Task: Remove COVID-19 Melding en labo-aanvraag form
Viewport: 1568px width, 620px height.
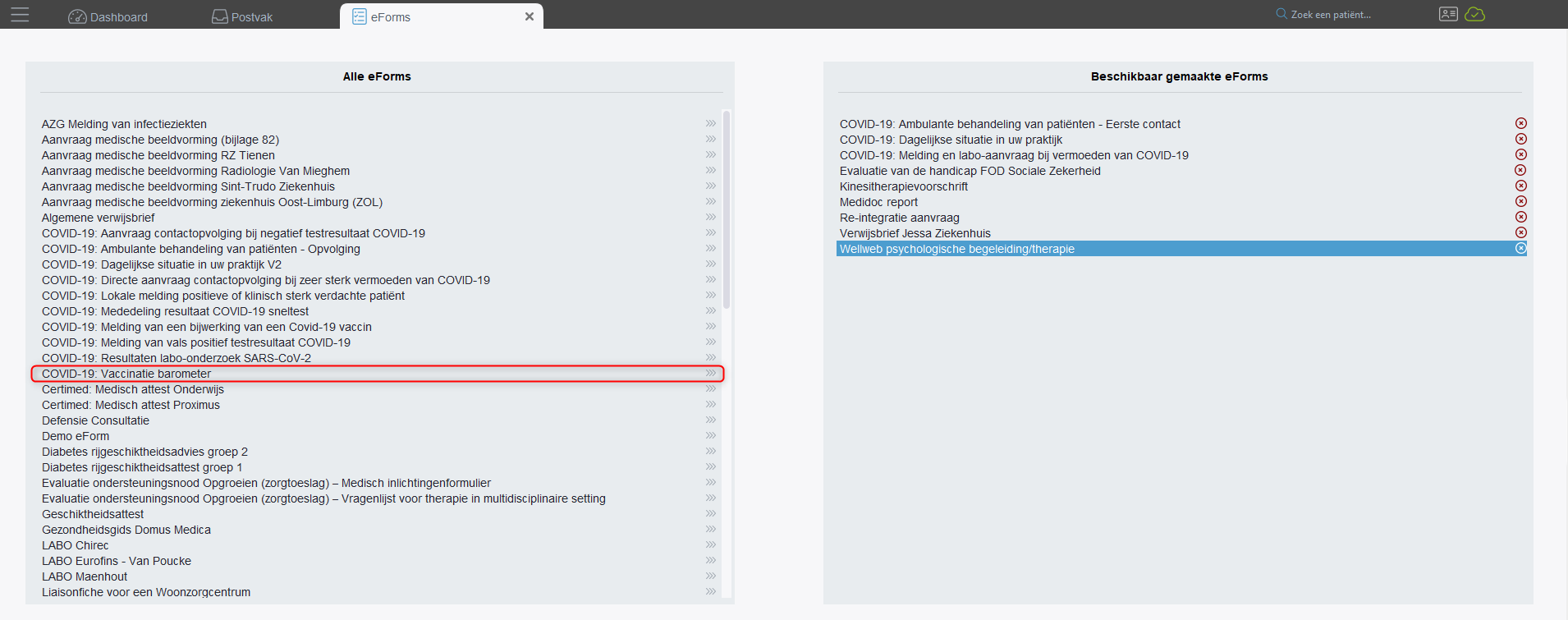Action: (x=1520, y=154)
